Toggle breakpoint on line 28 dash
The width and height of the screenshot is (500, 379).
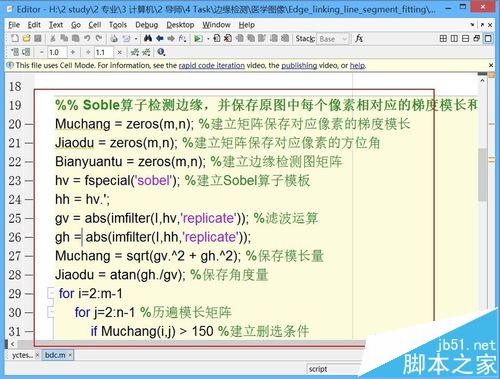(29, 275)
